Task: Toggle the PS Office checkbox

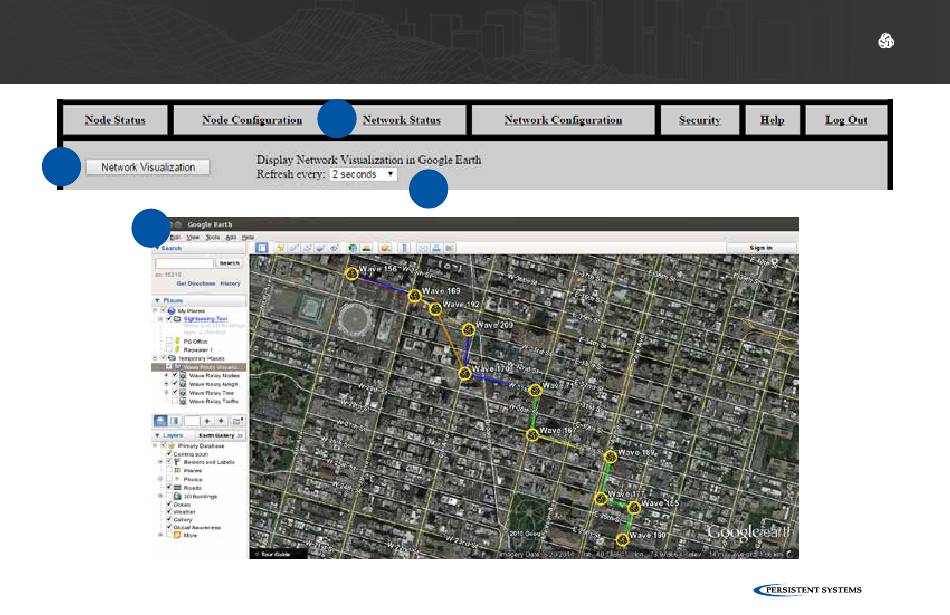Action: [169, 341]
